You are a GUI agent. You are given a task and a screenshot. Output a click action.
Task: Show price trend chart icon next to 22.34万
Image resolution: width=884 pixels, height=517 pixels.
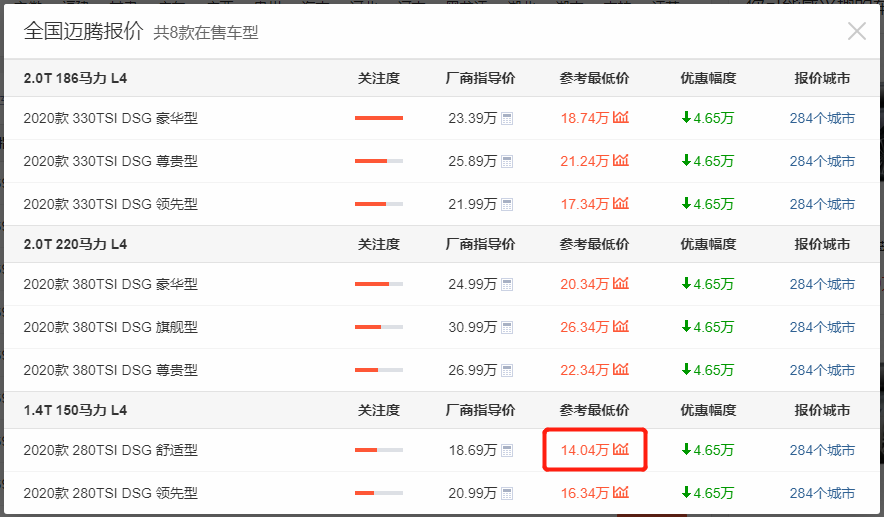click(x=621, y=369)
